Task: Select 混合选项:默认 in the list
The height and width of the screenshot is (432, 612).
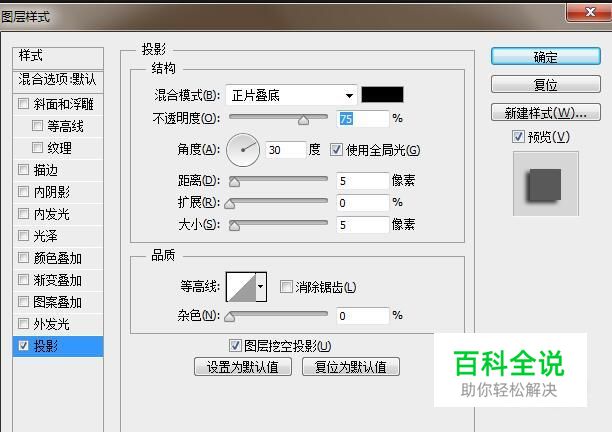Action: pyautogui.click(x=58, y=80)
